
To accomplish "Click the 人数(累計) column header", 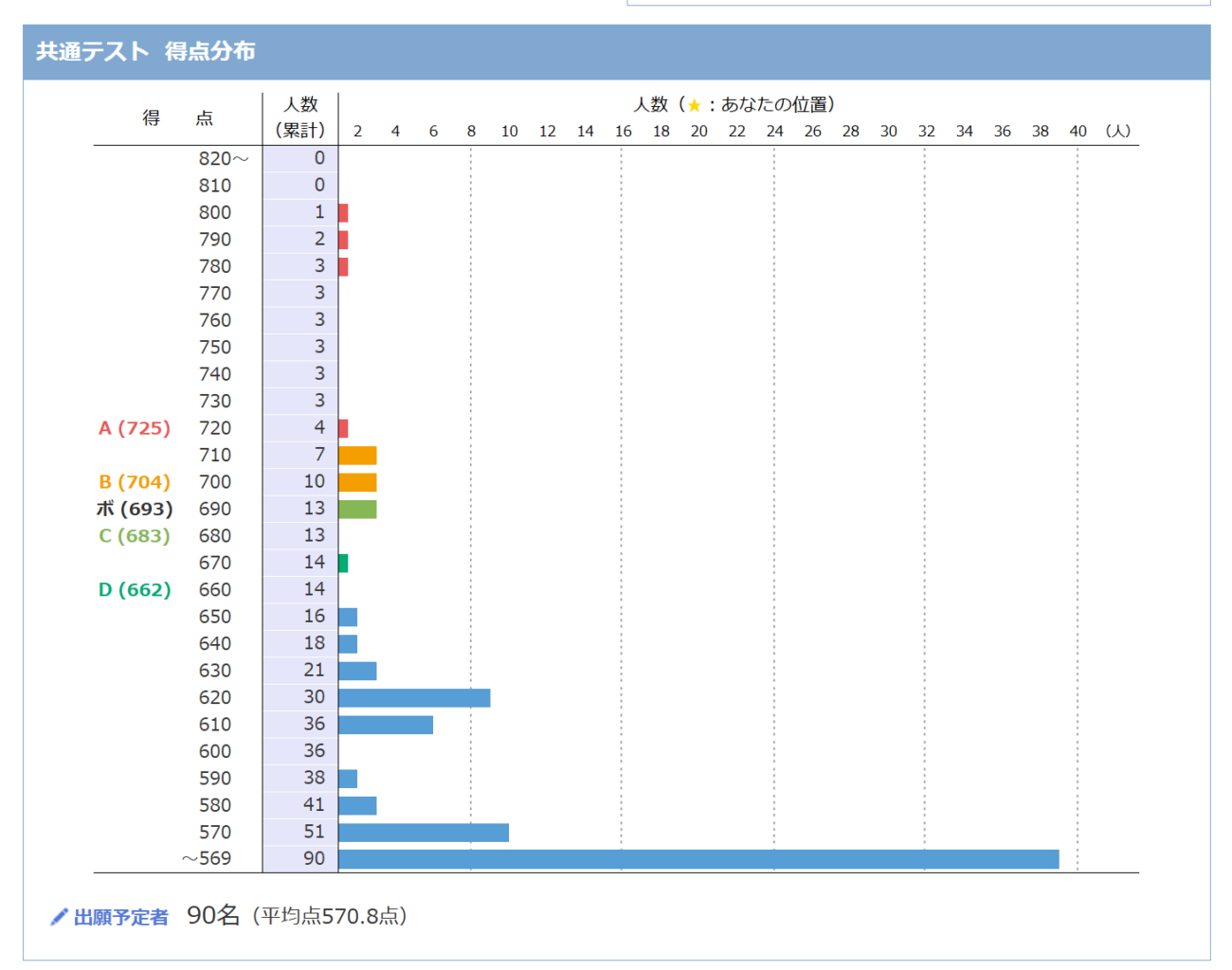I will coord(300,117).
